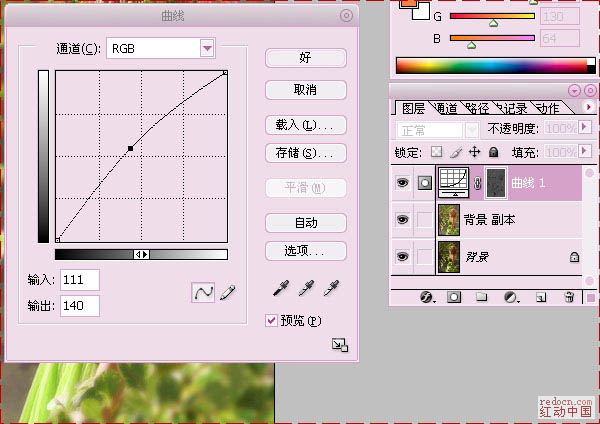This screenshot has width=600, height=424.
Task: Click the delete layer trash icon
Action: pyautogui.click(x=569, y=297)
